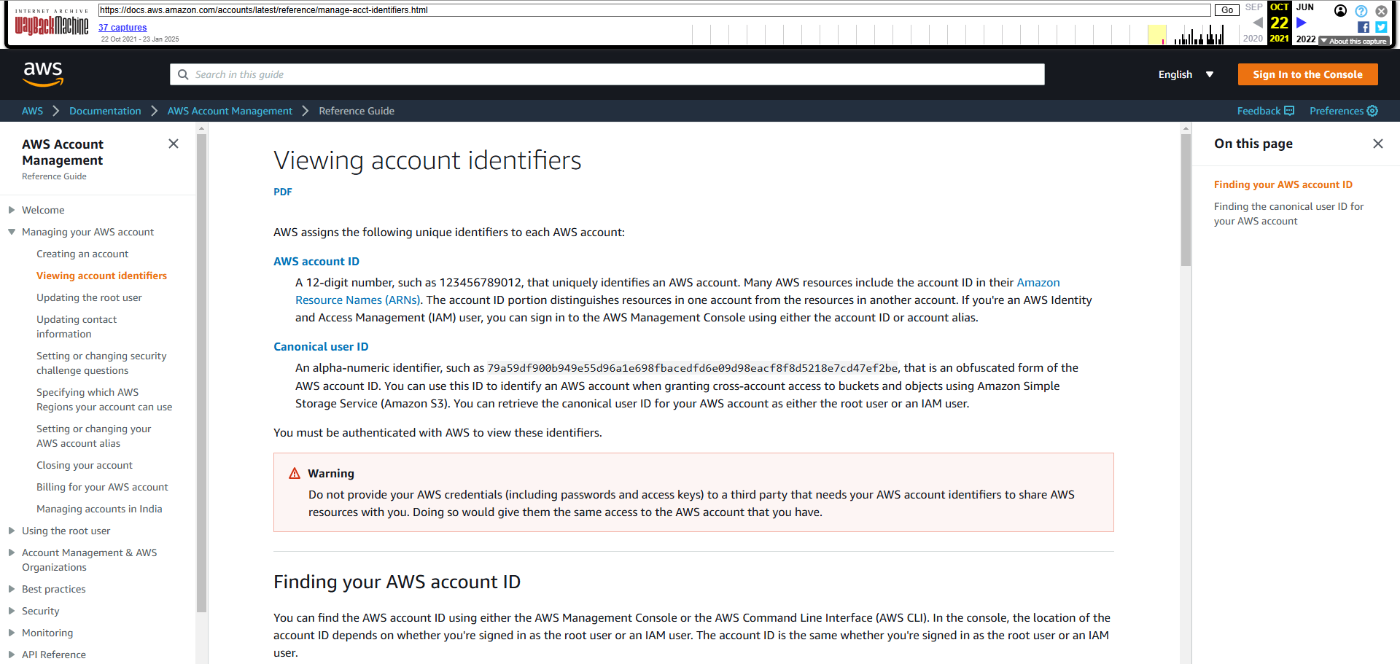Screen dimensions: 1400x664
Task: Open Wayback user account icon
Action: pos(1341,11)
